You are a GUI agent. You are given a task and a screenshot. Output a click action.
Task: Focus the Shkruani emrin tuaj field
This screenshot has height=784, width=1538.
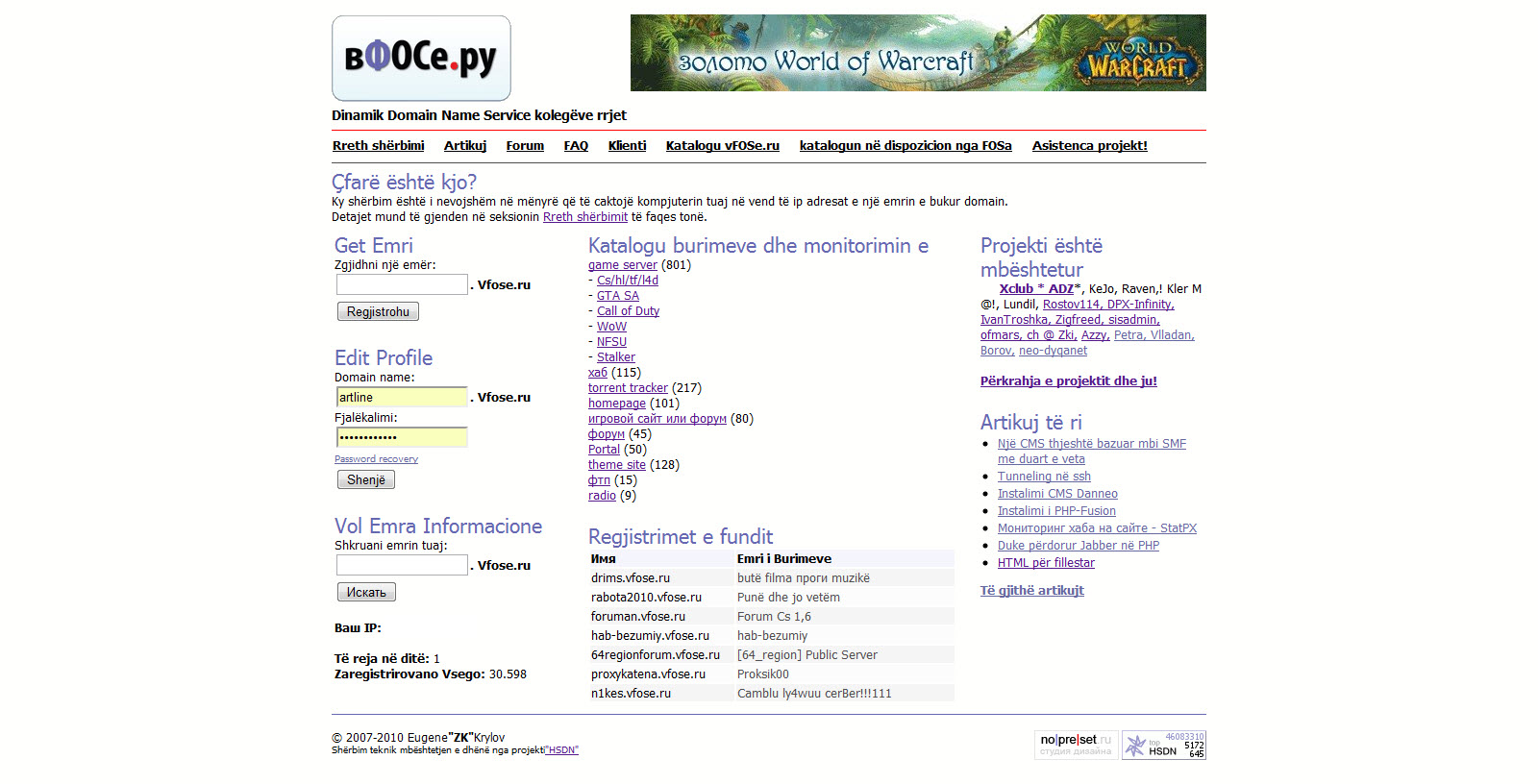point(402,566)
